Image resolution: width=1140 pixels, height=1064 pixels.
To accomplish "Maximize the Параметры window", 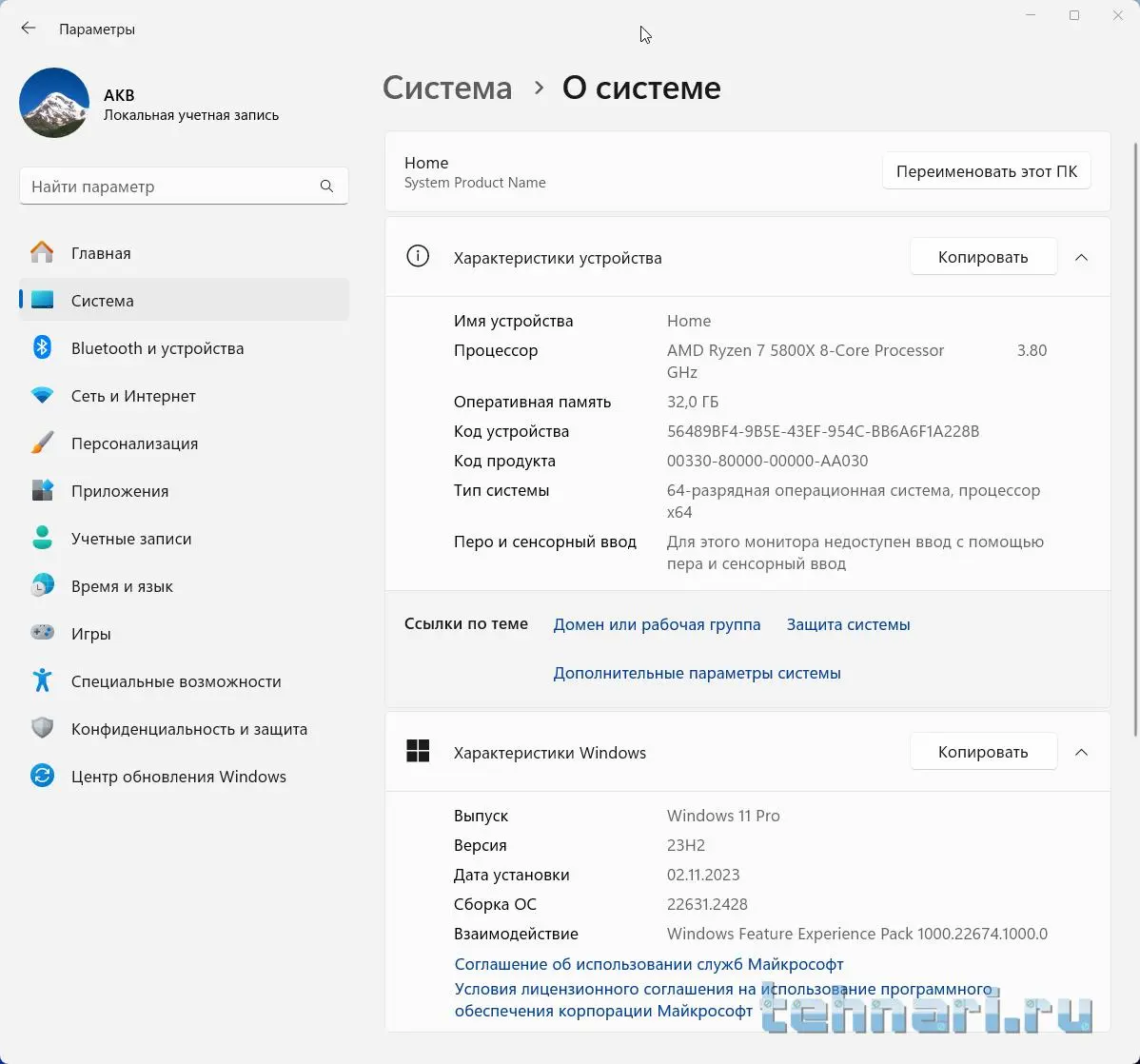I will pyautogui.click(x=1073, y=14).
